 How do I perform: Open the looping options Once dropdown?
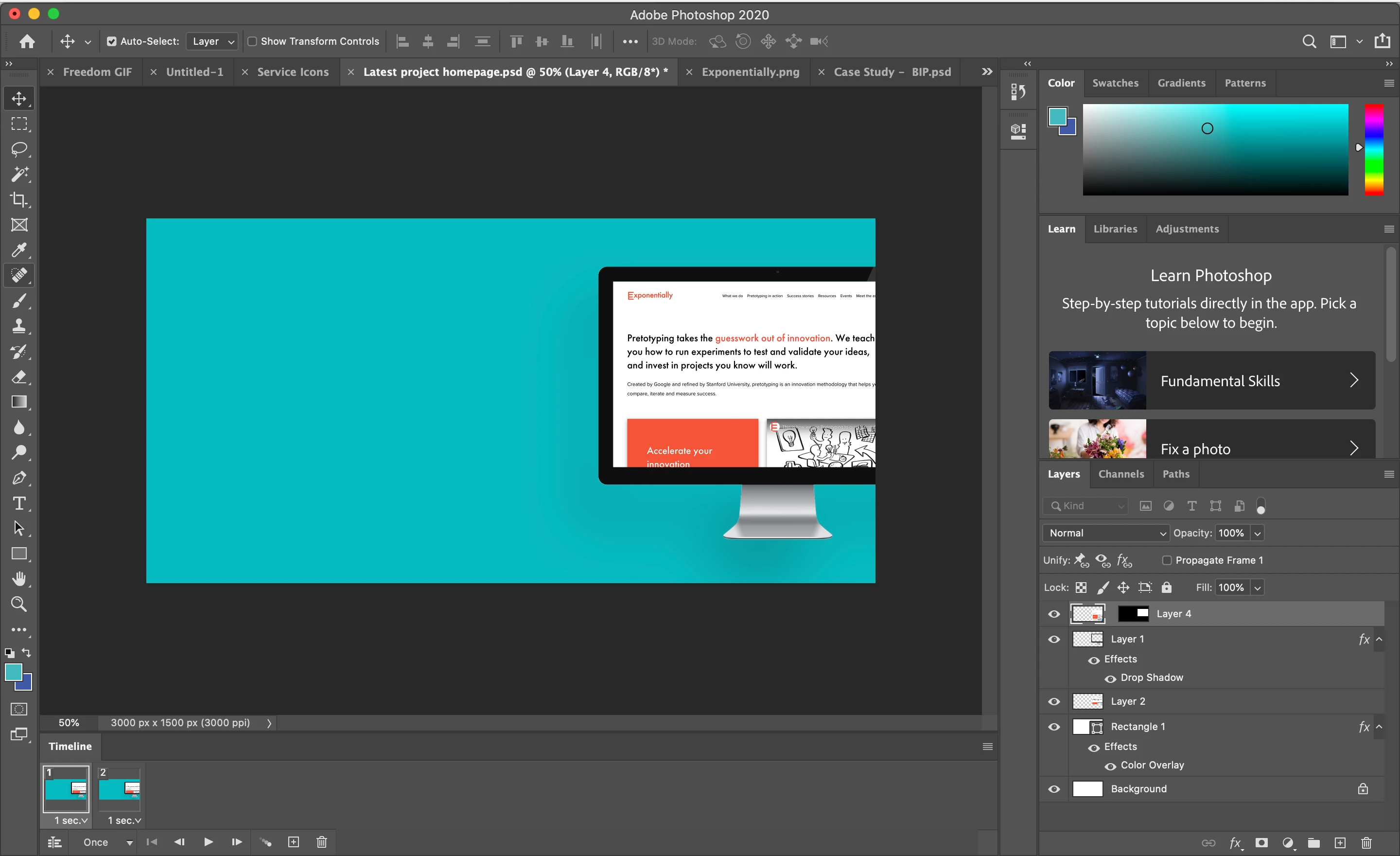pos(107,842)
